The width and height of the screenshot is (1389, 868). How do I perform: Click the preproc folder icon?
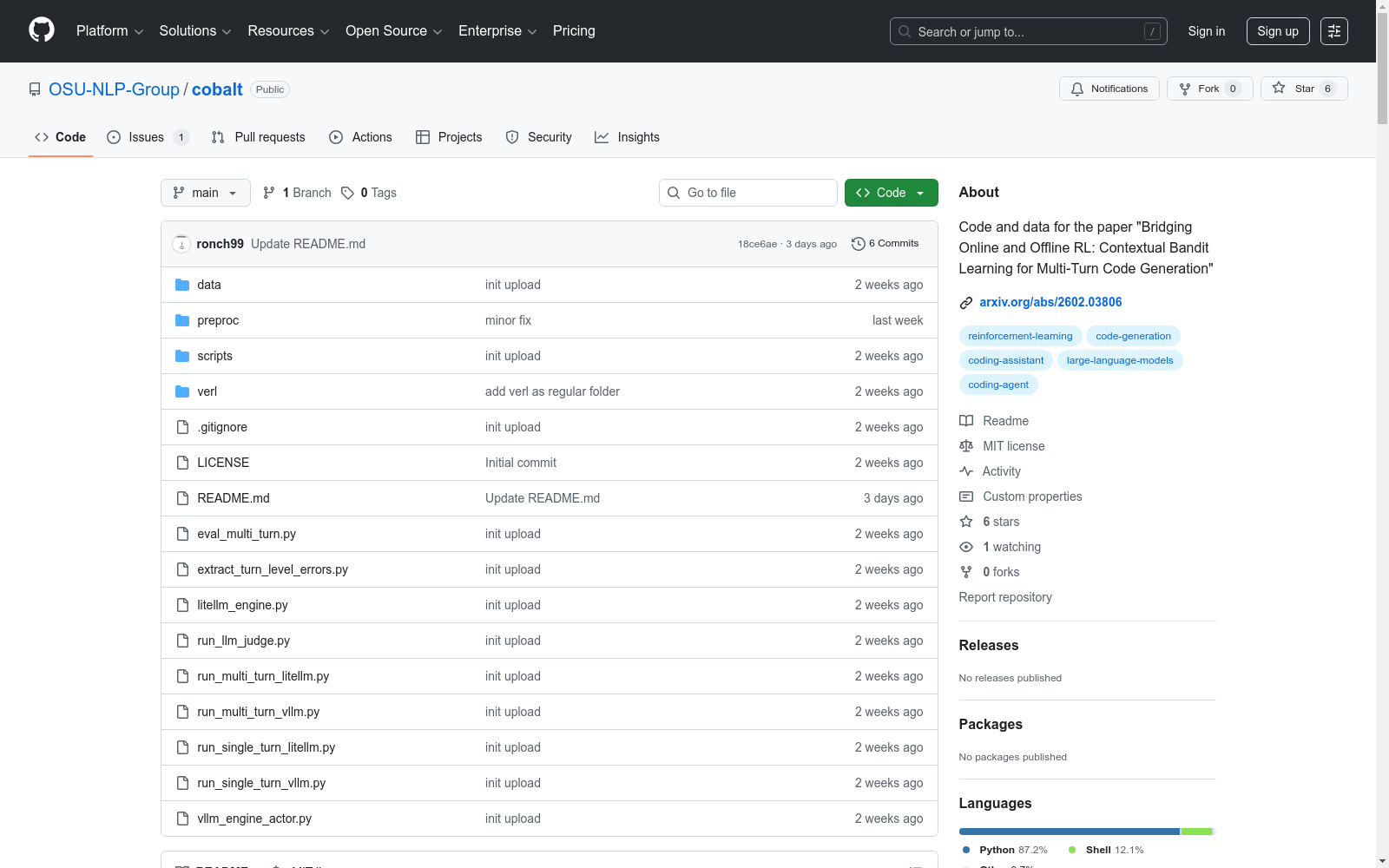click(182, 320)
